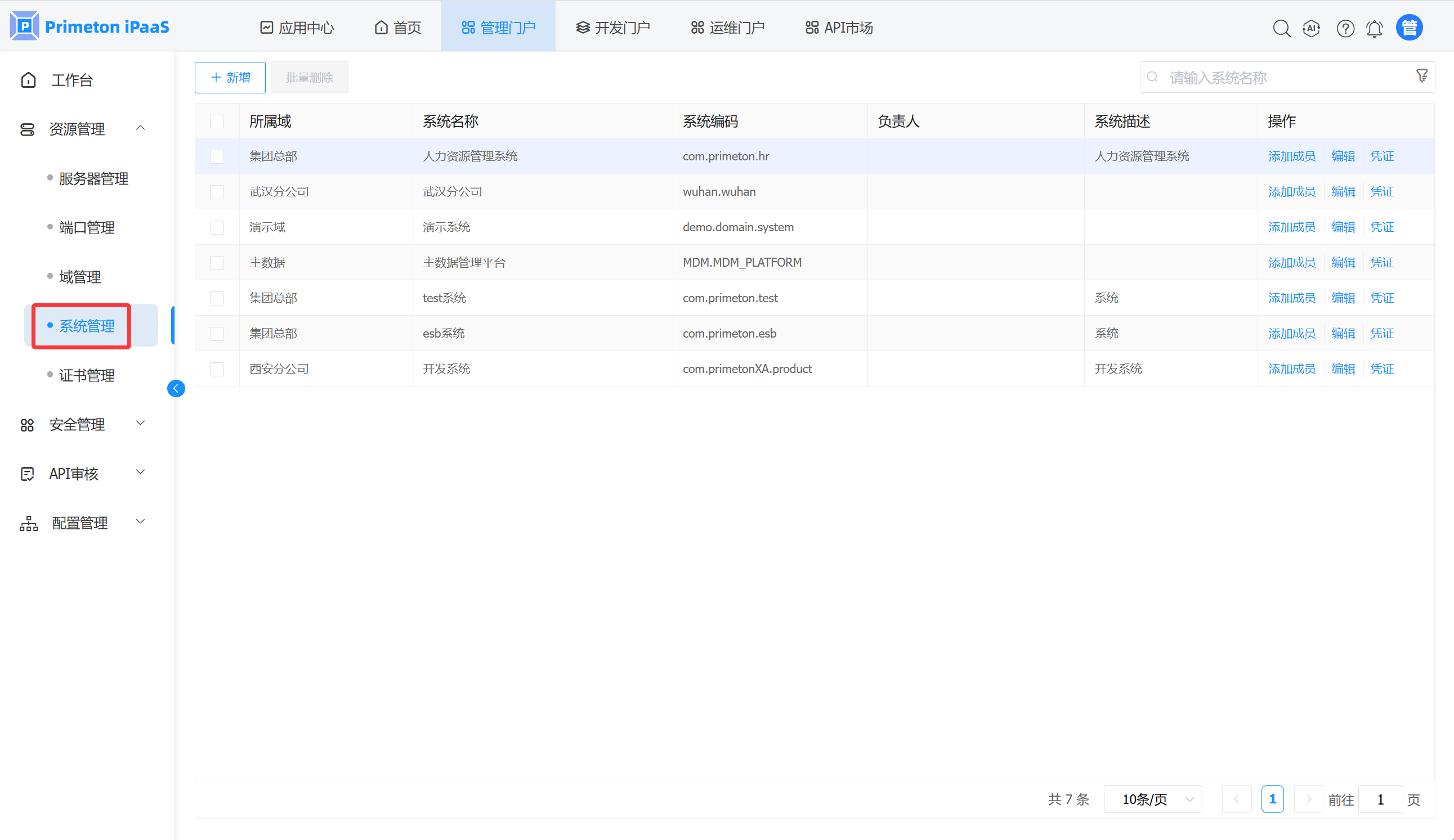This screenshot has width=1454, height=840.
Task: Select the esb系统 row checkbox
Action: tap(217, 334)
